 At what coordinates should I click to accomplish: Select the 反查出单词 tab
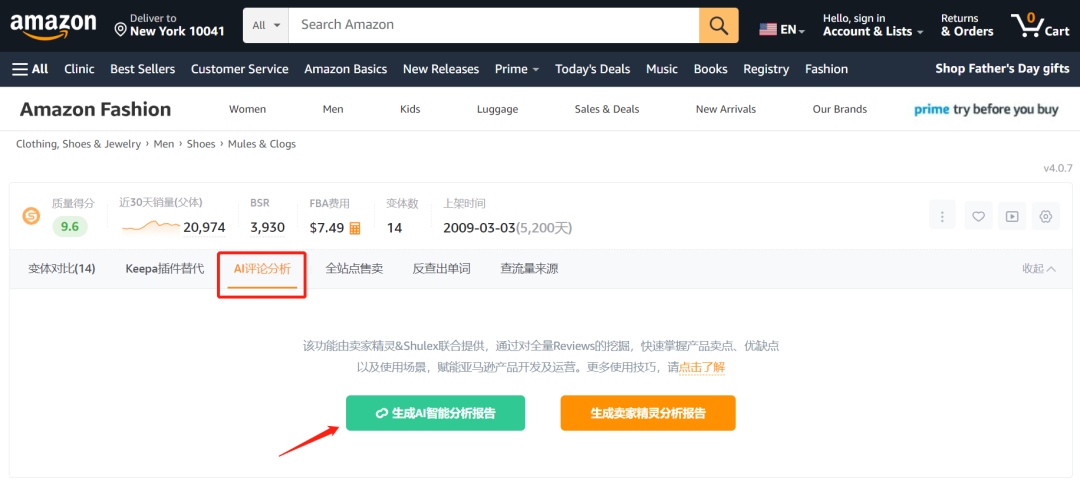(x=441, y=269)
